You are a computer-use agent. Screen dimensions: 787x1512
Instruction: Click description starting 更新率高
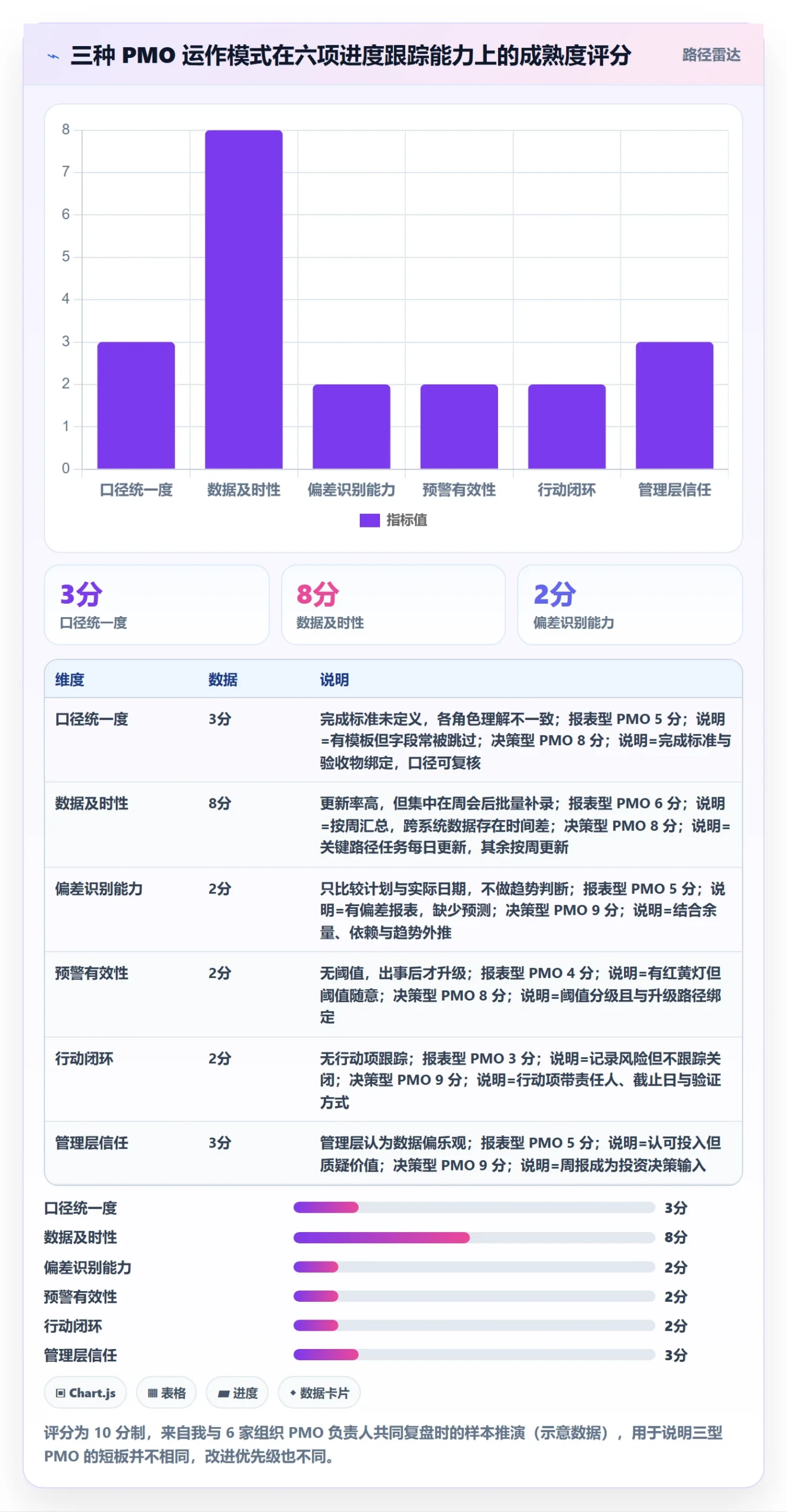pos(525,826)
